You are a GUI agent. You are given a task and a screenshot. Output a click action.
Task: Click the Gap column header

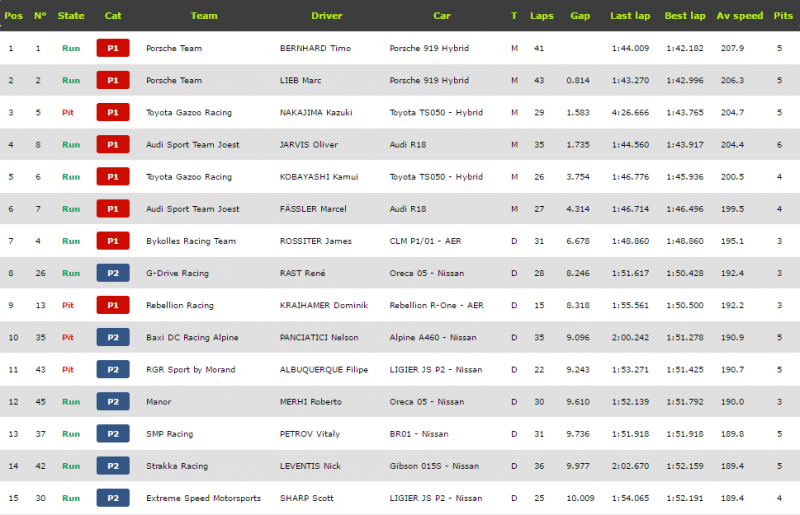click(x=580, y=15)
